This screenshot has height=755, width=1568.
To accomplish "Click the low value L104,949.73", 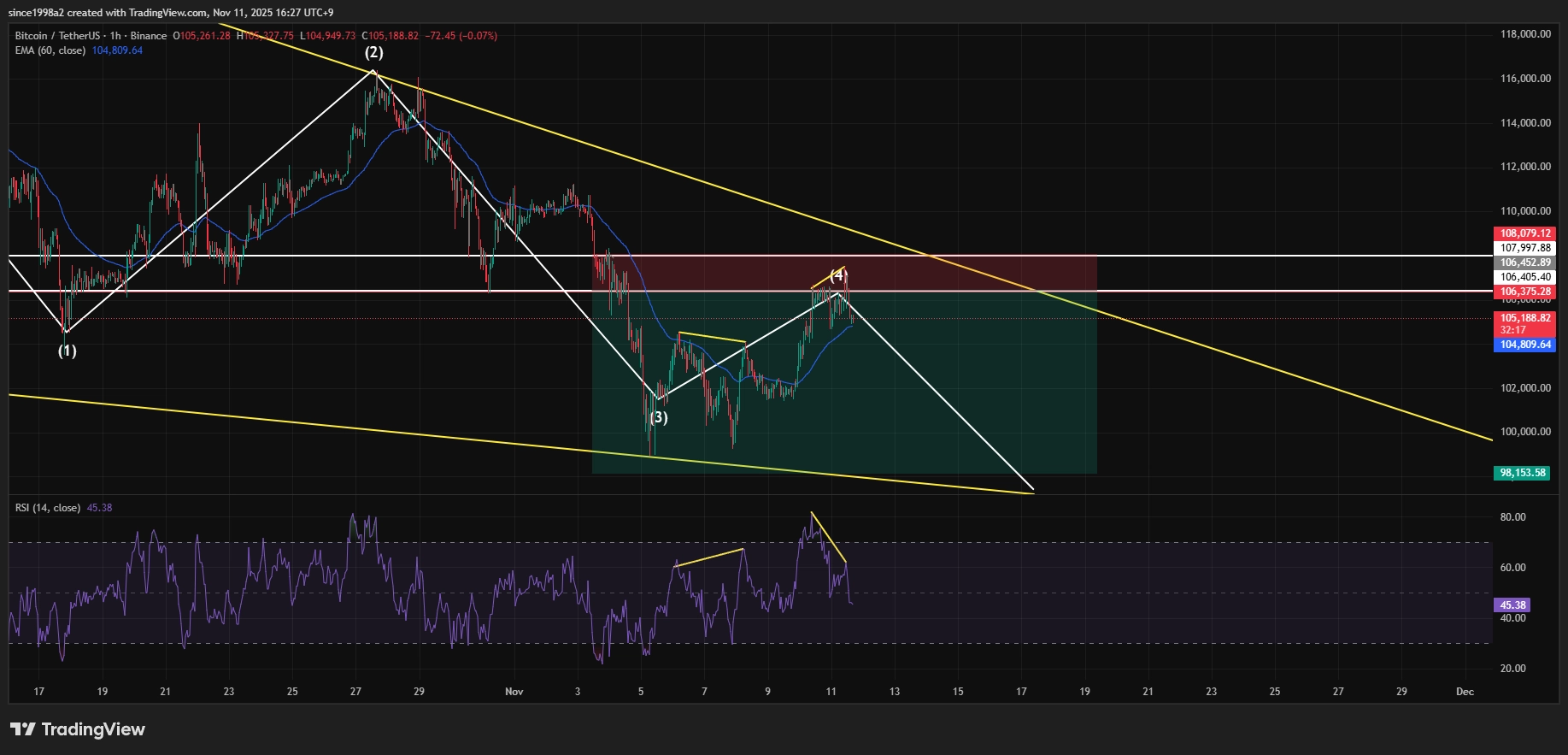I will (x=328, y=36).
